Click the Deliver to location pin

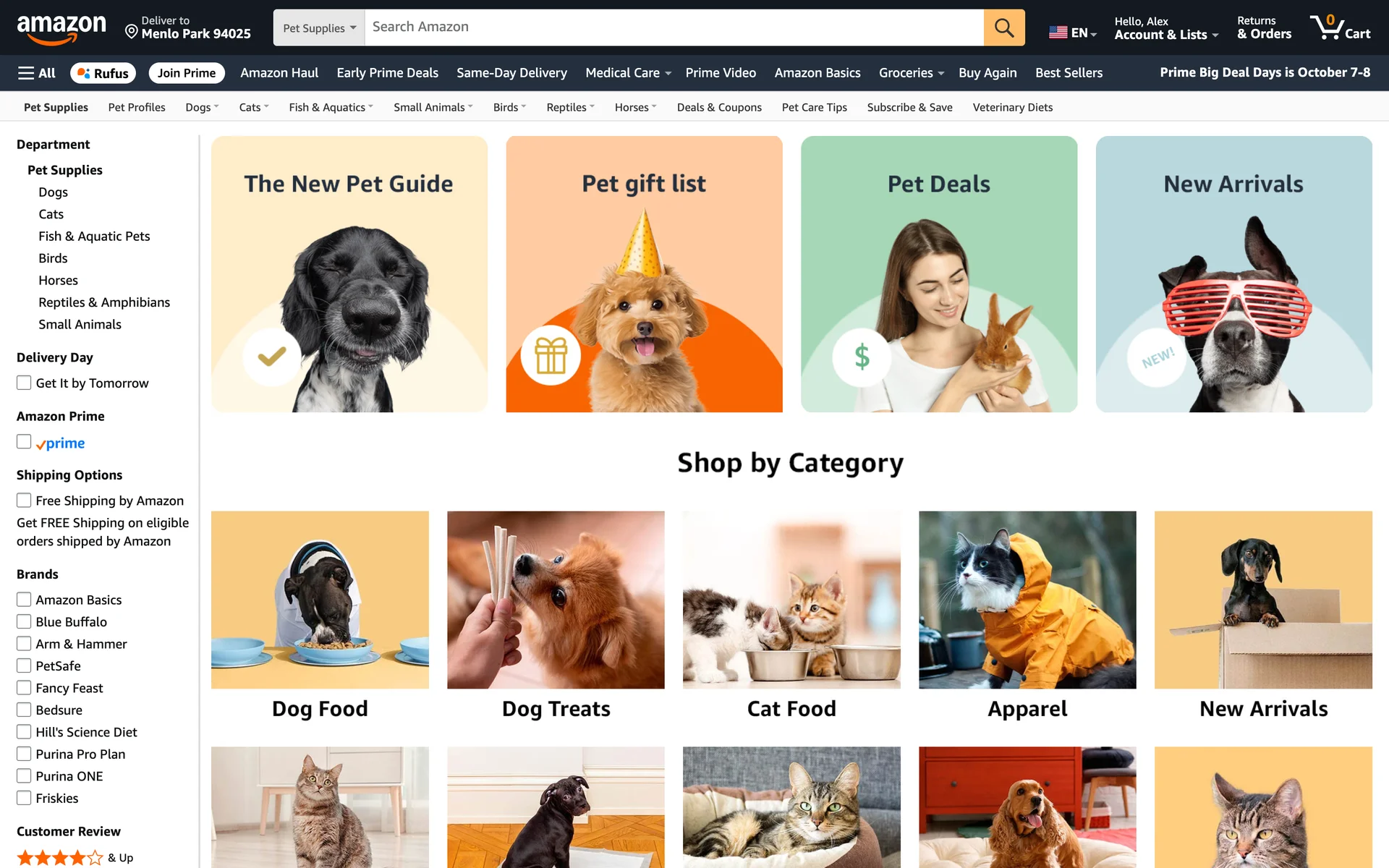[132, 32]
